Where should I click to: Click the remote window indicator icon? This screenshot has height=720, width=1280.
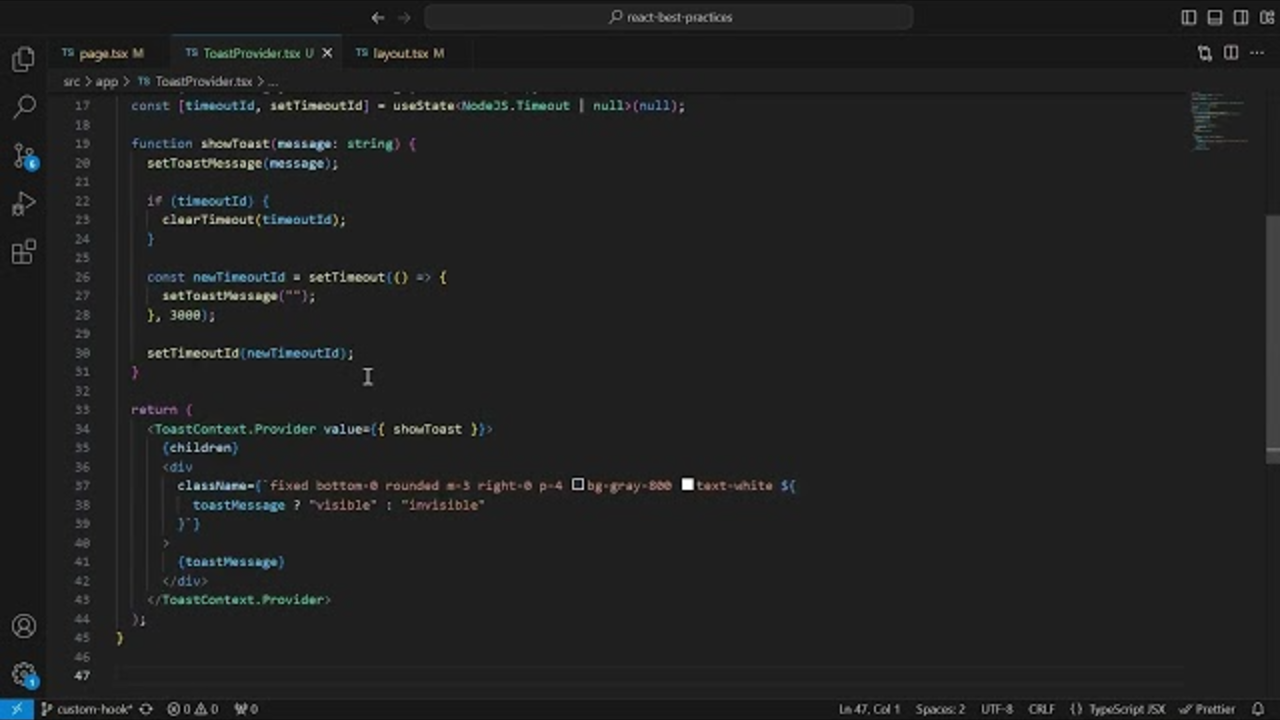pos(17,709)
